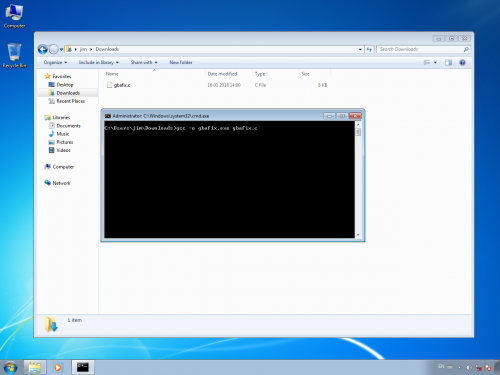Viewport: 500px width, 375px height.
Task: Click the change view icon
Action: point(427,62)
